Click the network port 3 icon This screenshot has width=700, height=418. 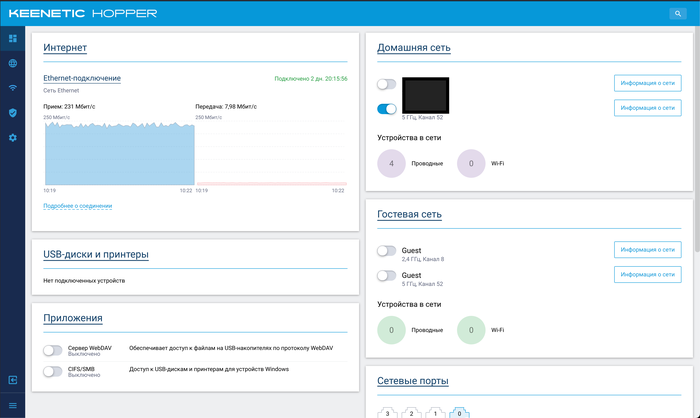[x=387, y=413]
